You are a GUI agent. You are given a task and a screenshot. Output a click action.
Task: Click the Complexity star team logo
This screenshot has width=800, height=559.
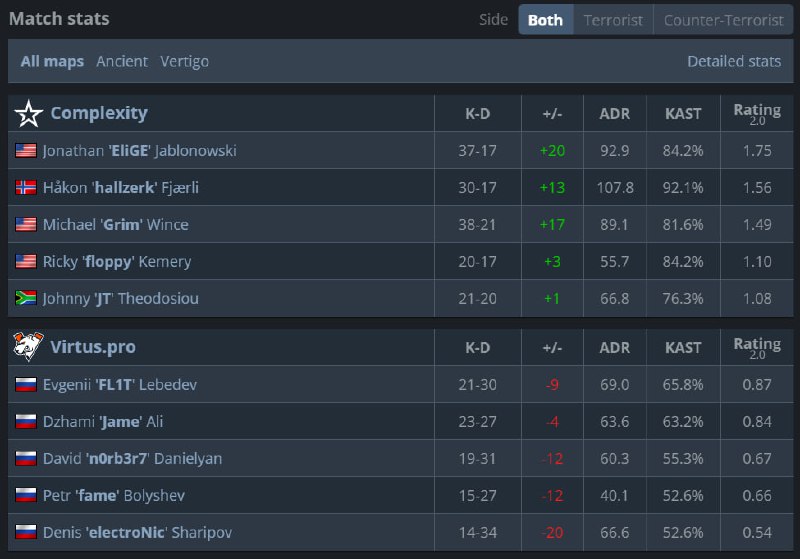[29, 114]
